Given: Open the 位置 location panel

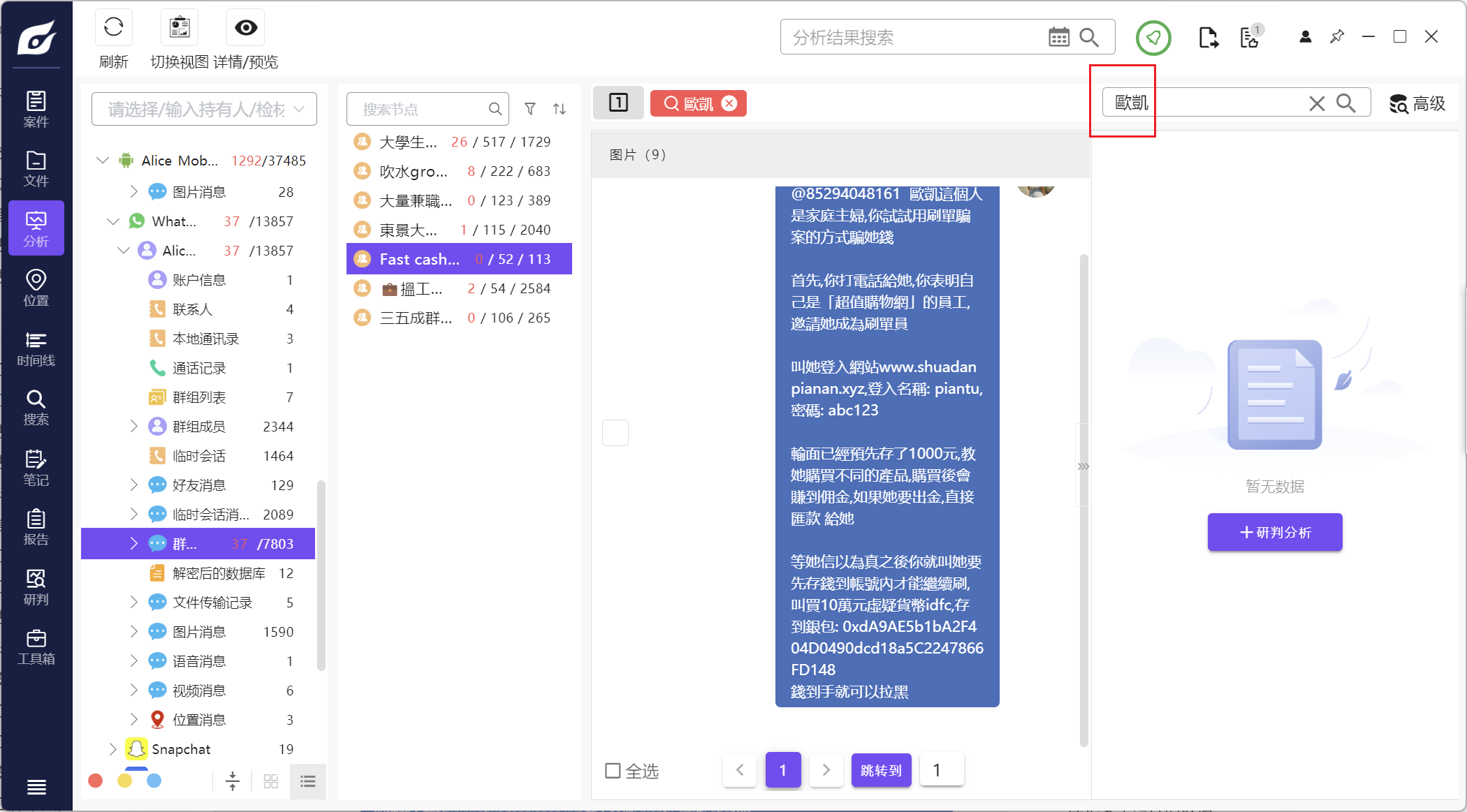Looking at the screenshot, I should [36, 286].
